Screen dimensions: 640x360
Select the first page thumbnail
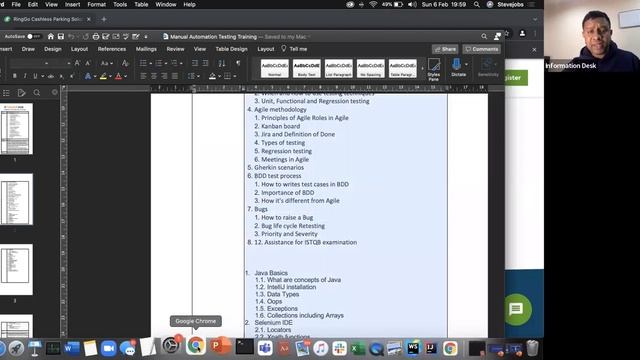coord(16,129)
